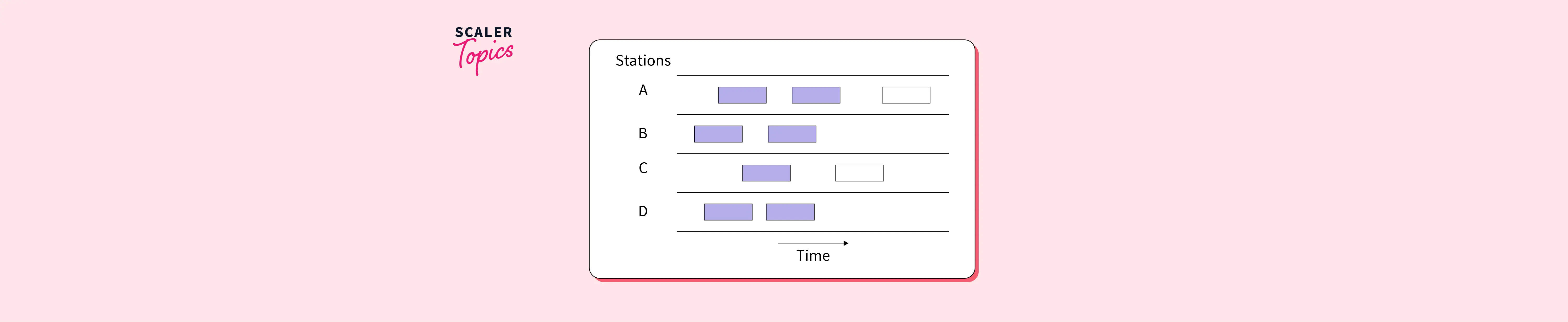Select the Stations heading label

[x=643, y=61]
